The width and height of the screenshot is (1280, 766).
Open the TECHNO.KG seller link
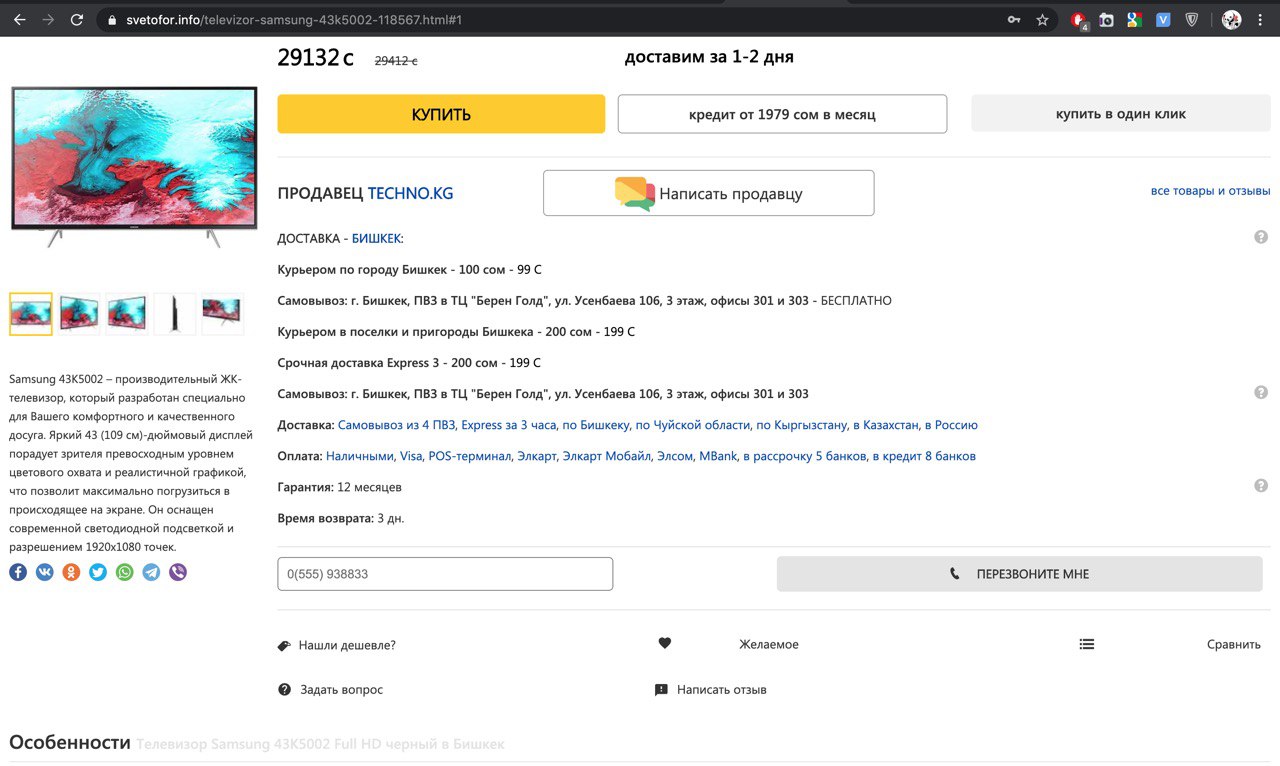(410, 193)
